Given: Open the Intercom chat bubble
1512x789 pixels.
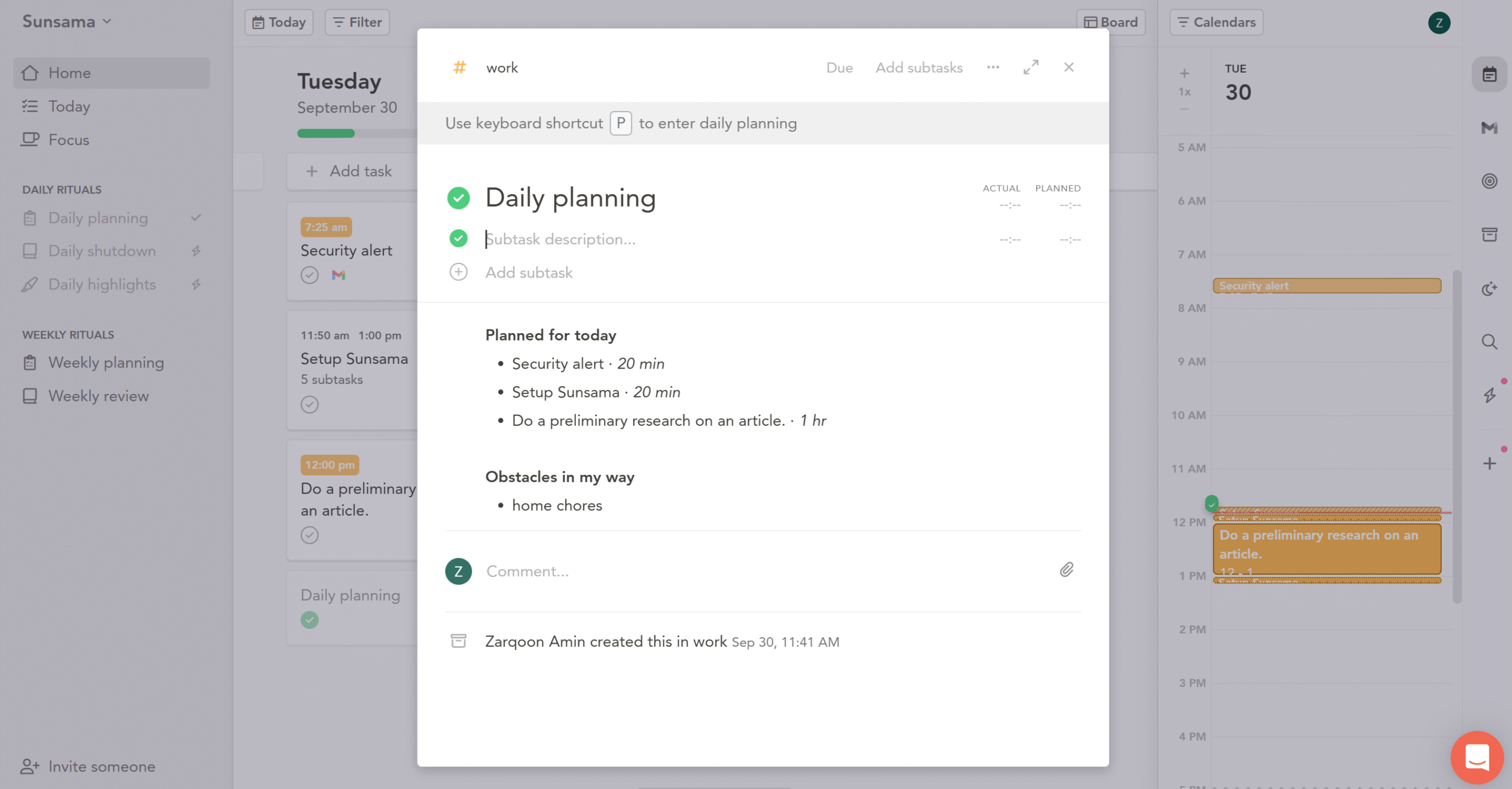Looking at the screenshot, I should click(1477, 757).
